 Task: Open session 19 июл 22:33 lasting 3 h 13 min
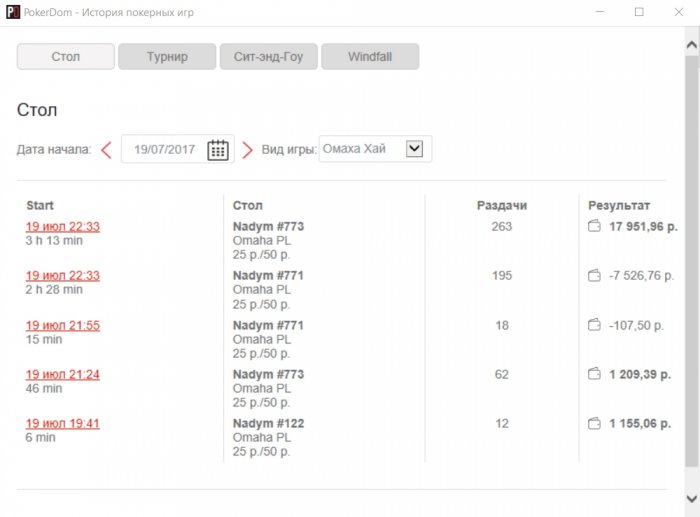pos(63,227)
